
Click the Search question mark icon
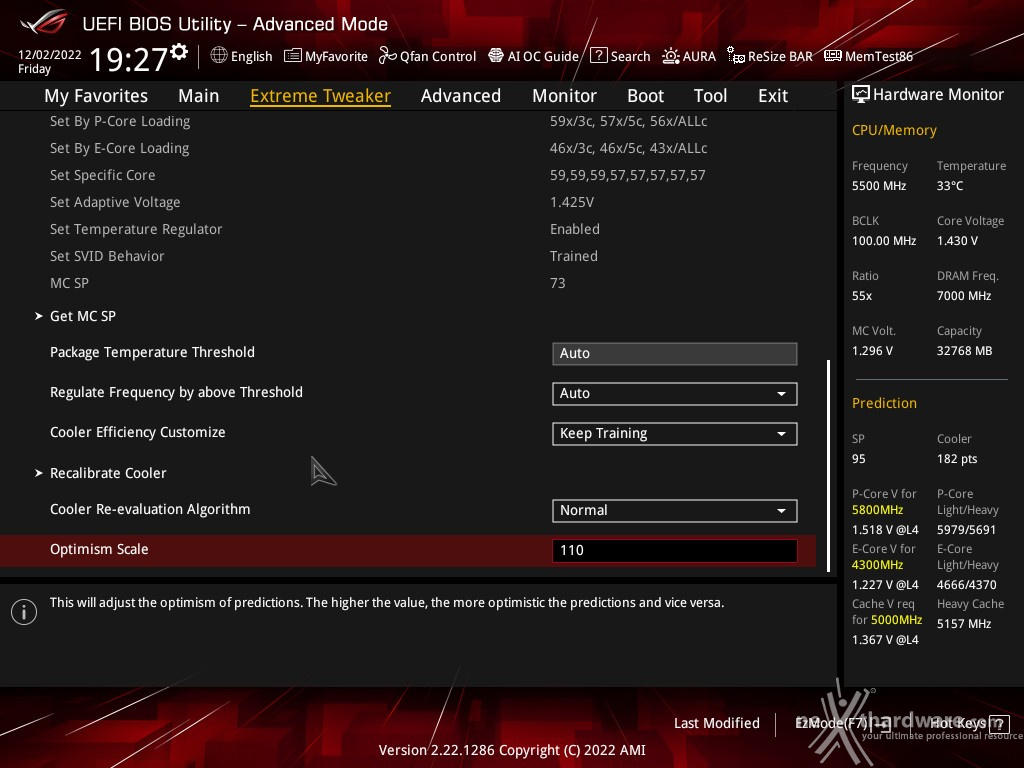tap(598, 56)
